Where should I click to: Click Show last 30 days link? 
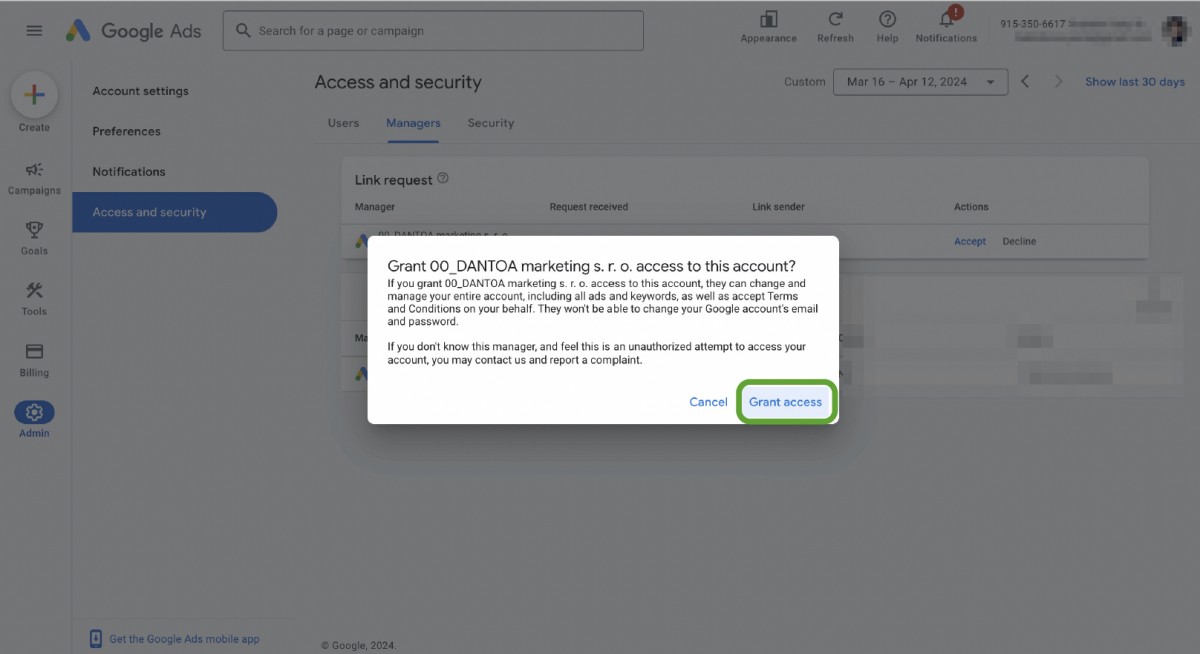tap(1135, 82)
